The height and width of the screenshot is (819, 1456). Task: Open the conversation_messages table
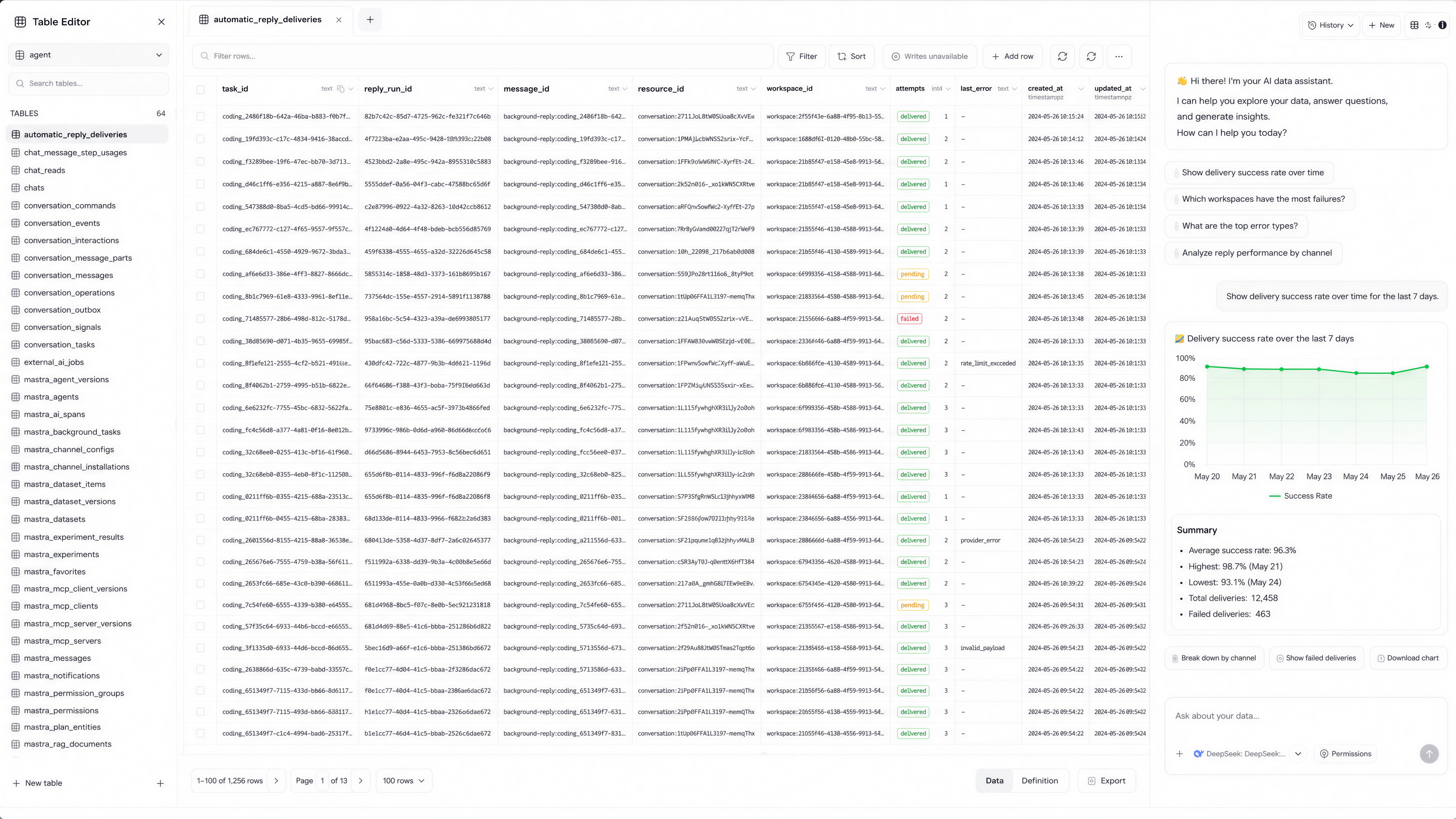coord(68,275)
